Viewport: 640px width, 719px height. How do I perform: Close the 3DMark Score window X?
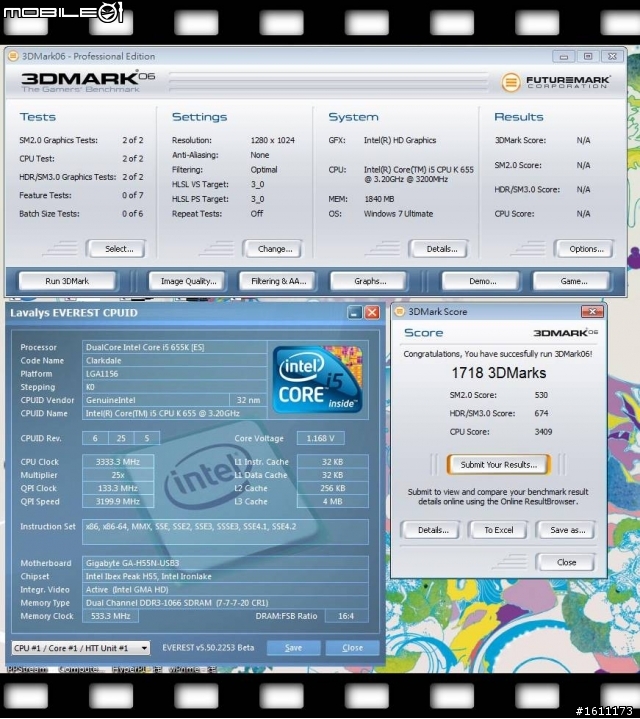(x=592, y=312)
